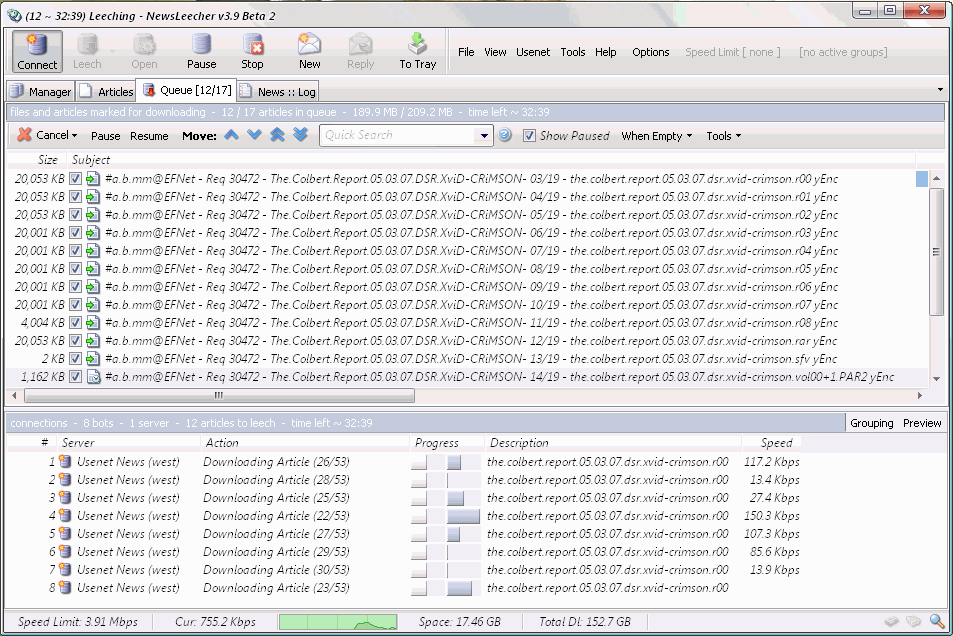Click server icon for connection 4

[65, 516]
